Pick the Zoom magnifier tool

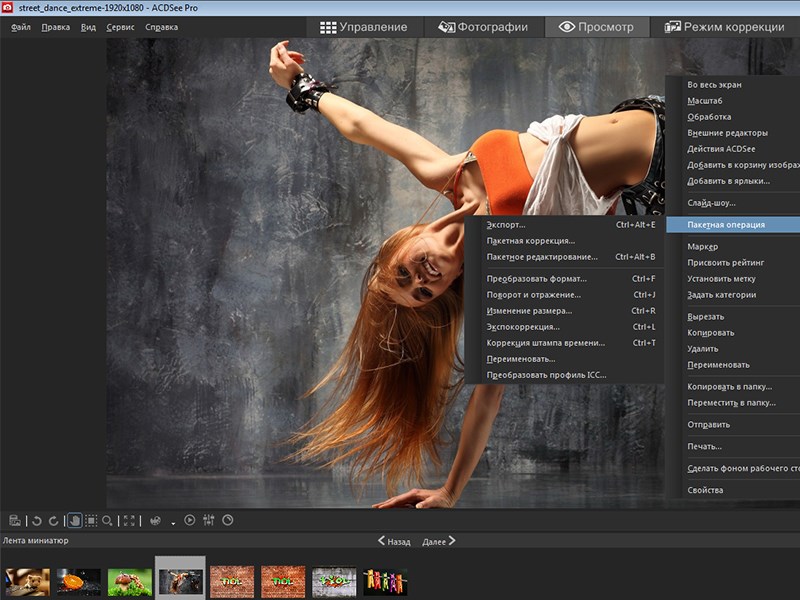(x=107, y=520)
